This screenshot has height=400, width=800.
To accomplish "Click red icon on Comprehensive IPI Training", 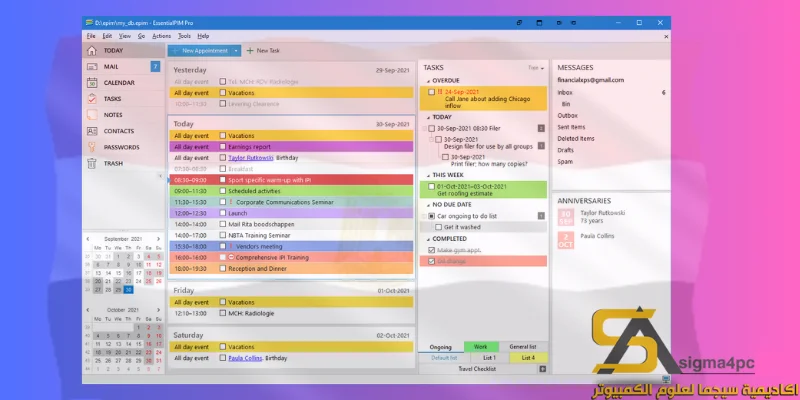I will [231, 257].
